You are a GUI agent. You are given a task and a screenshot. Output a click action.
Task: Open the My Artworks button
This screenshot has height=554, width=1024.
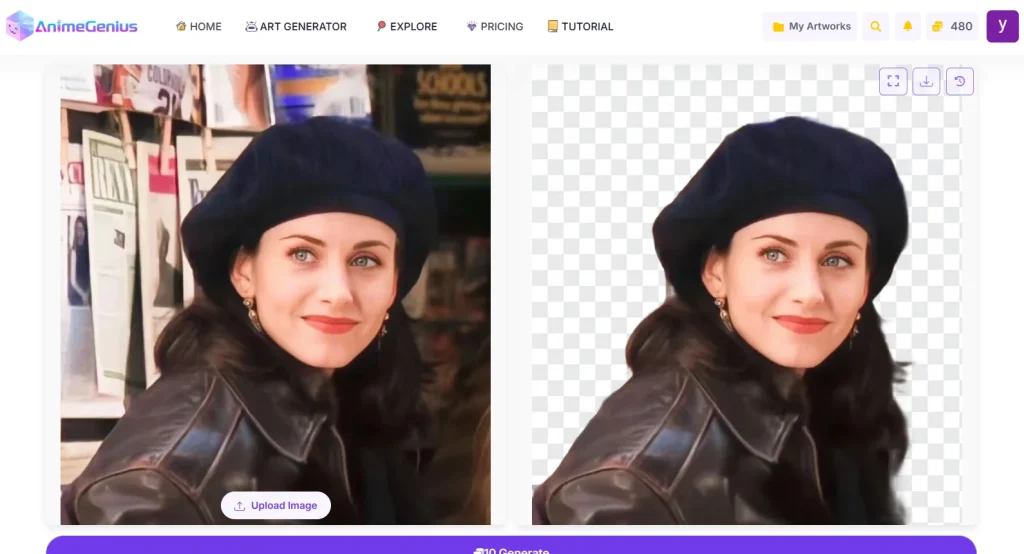pos(811,27)
